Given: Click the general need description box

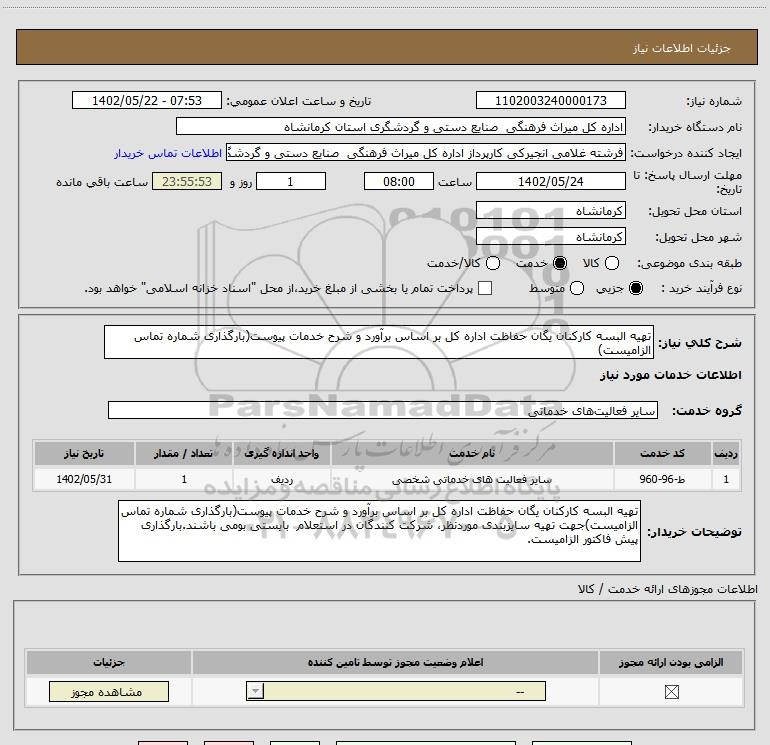Looking at the screenshot, I should point(379,342).
